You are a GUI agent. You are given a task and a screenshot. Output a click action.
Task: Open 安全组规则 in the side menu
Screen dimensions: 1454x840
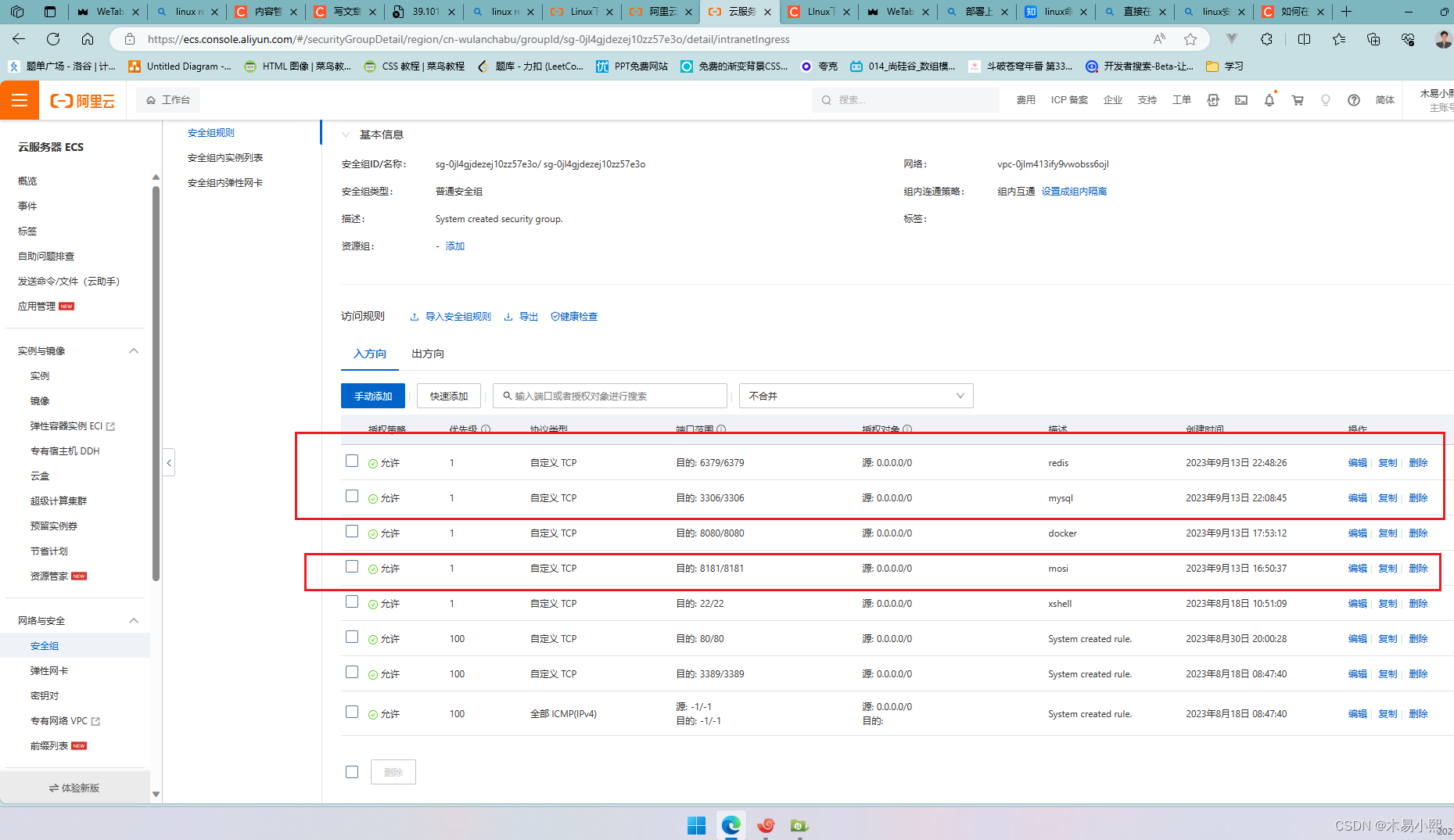click(211, 133)
